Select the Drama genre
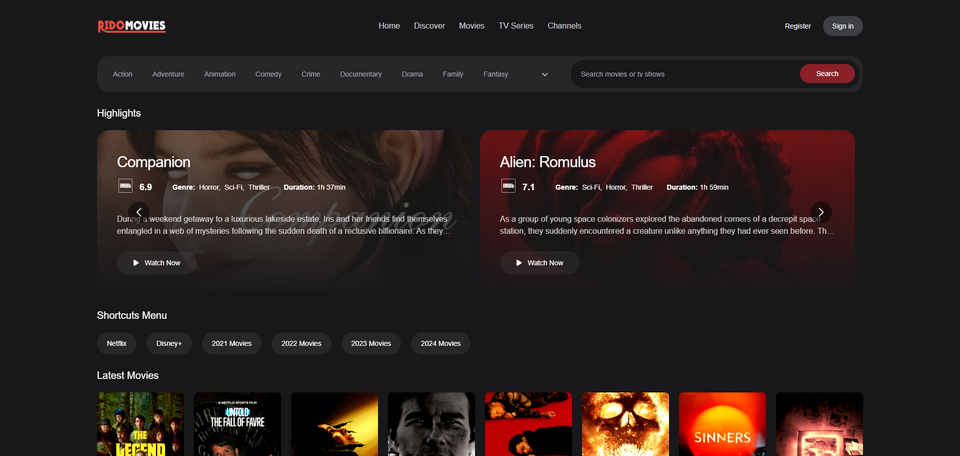Screen dimensions: 960x456 pyautogui.click(x=412, y=74)
